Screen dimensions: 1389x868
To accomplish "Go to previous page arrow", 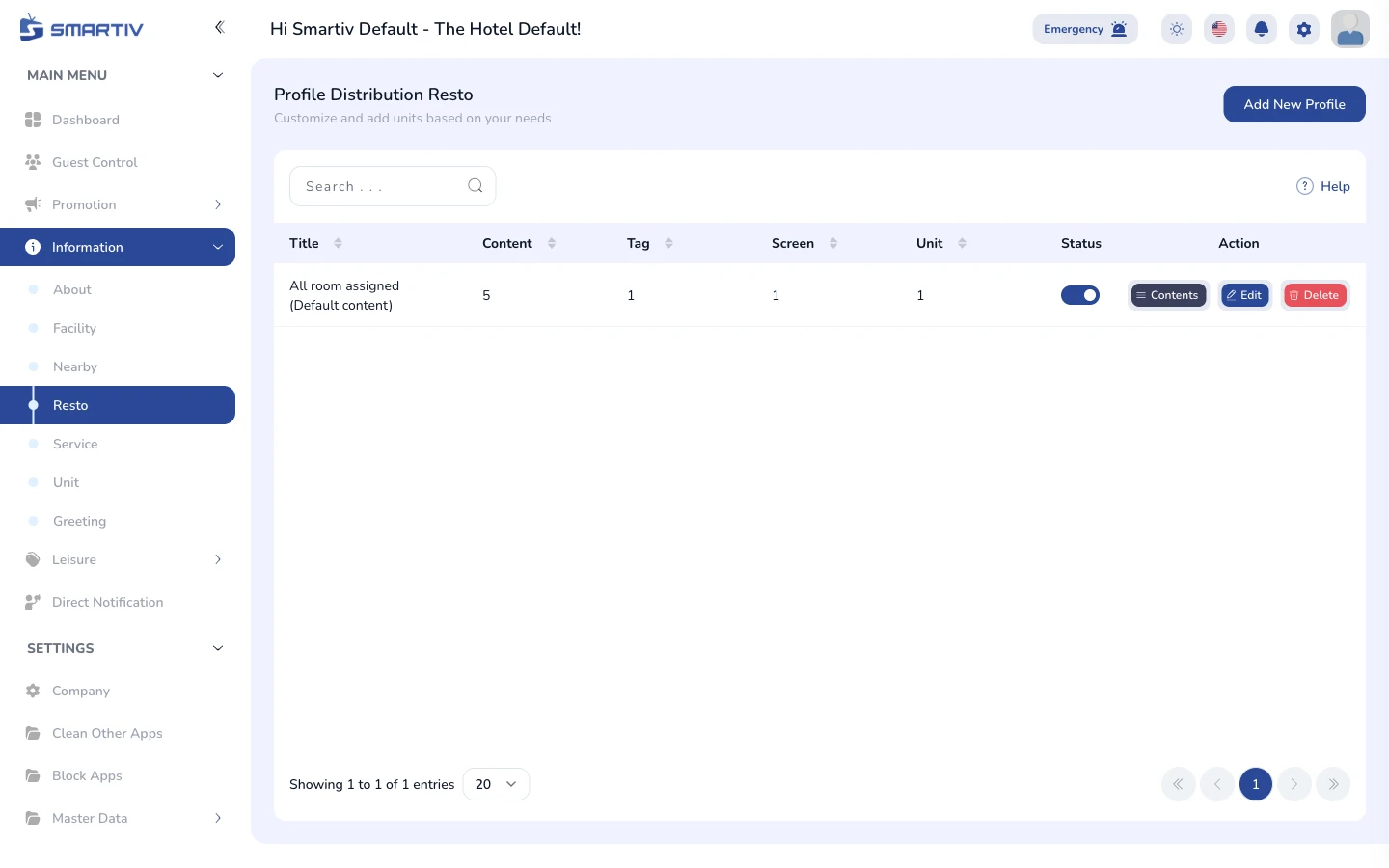I will pyautogui.click(x=1217, y=784).
